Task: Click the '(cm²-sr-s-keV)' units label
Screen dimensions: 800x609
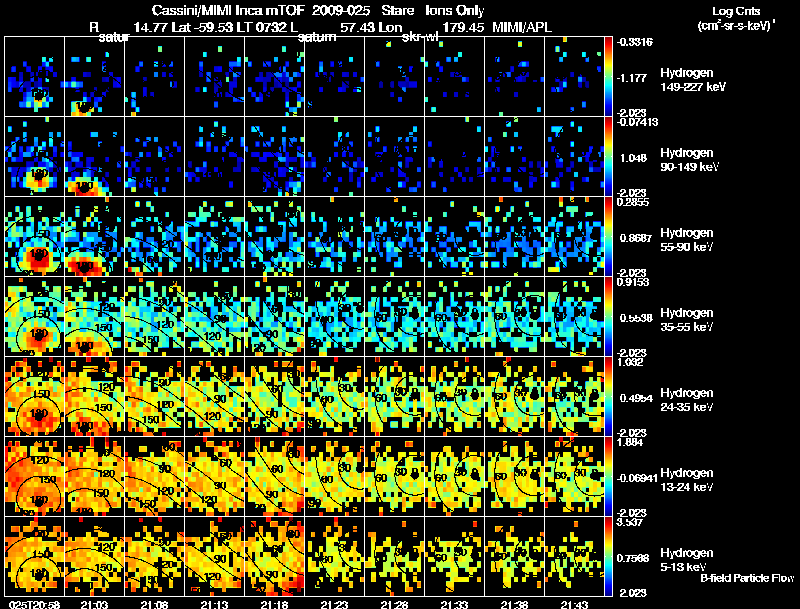Action: tap(736, 26)
